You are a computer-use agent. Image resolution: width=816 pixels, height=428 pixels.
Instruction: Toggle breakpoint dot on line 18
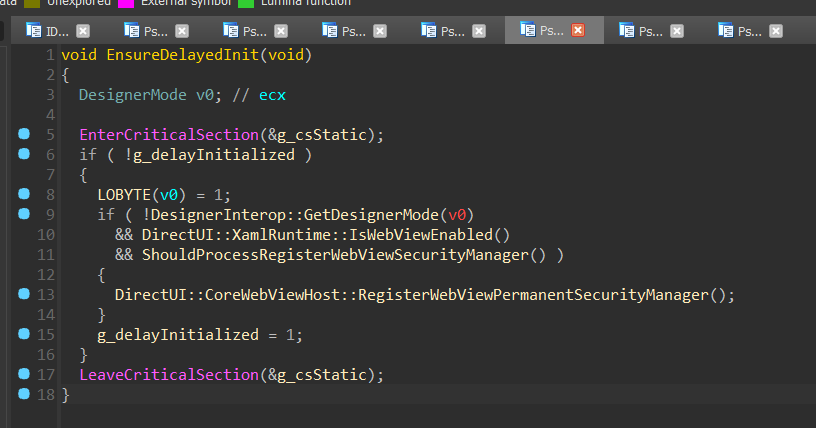[x=24, y=394]
